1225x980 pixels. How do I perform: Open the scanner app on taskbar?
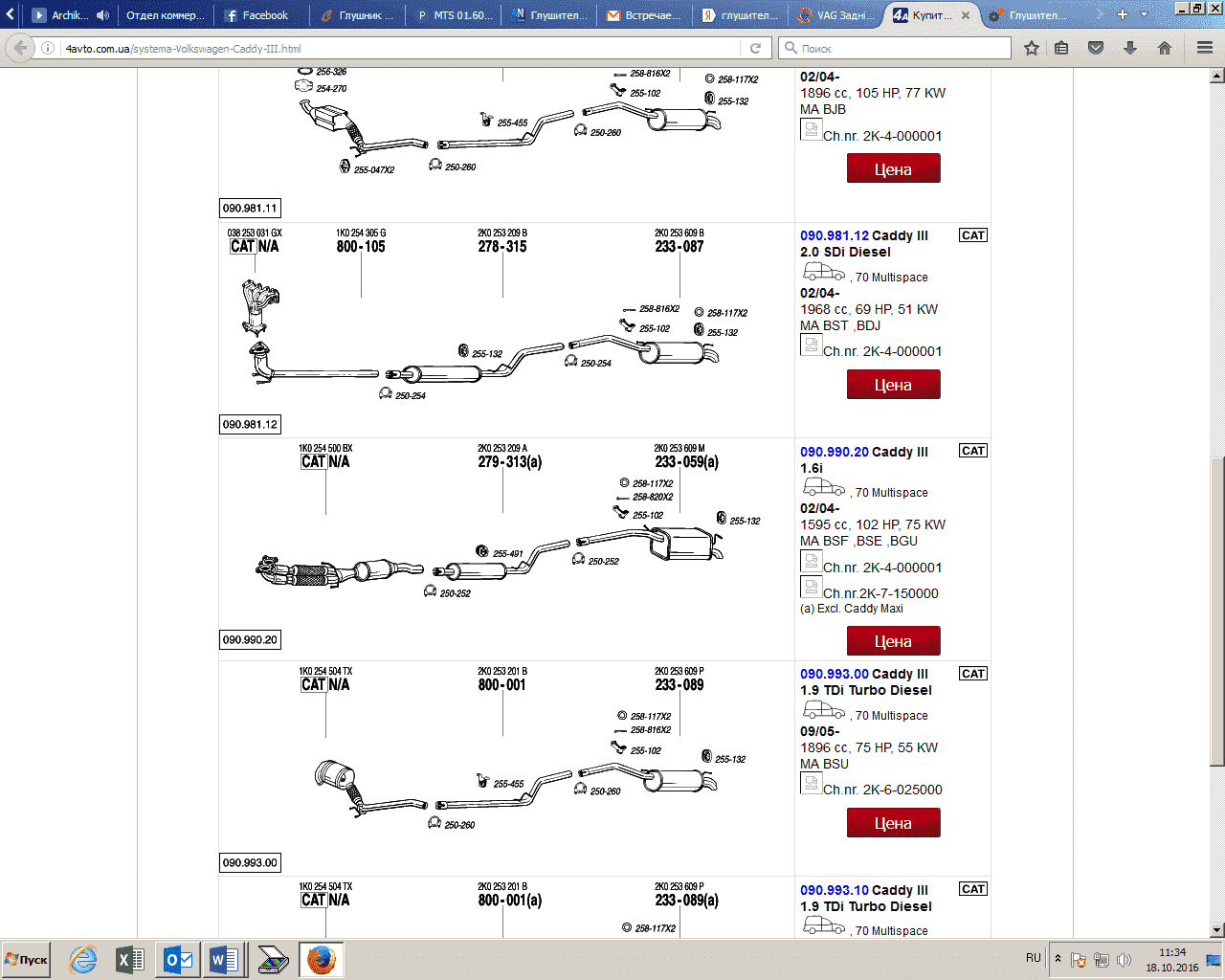pos(274,960)
